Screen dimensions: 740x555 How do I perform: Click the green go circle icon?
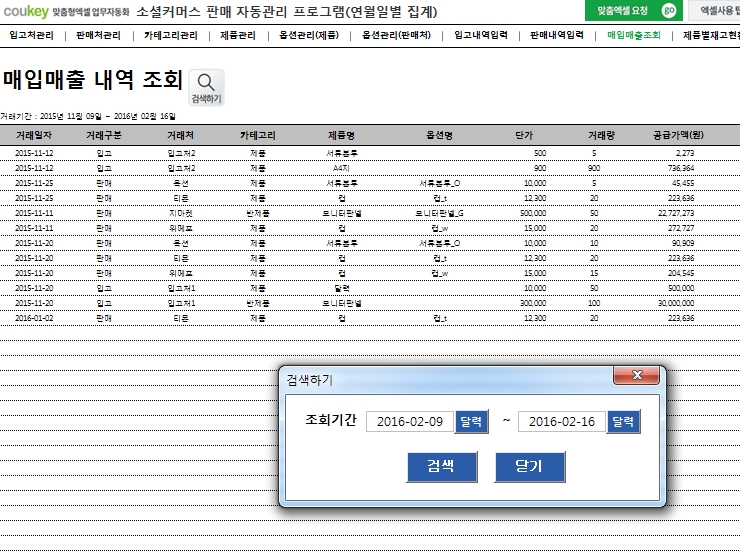[x=668, y=10]
